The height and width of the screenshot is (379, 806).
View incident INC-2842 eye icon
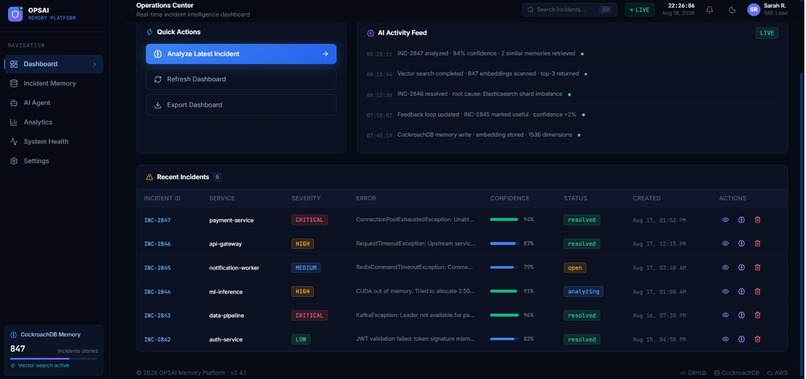pyautogui.click(x=725, y=339)
